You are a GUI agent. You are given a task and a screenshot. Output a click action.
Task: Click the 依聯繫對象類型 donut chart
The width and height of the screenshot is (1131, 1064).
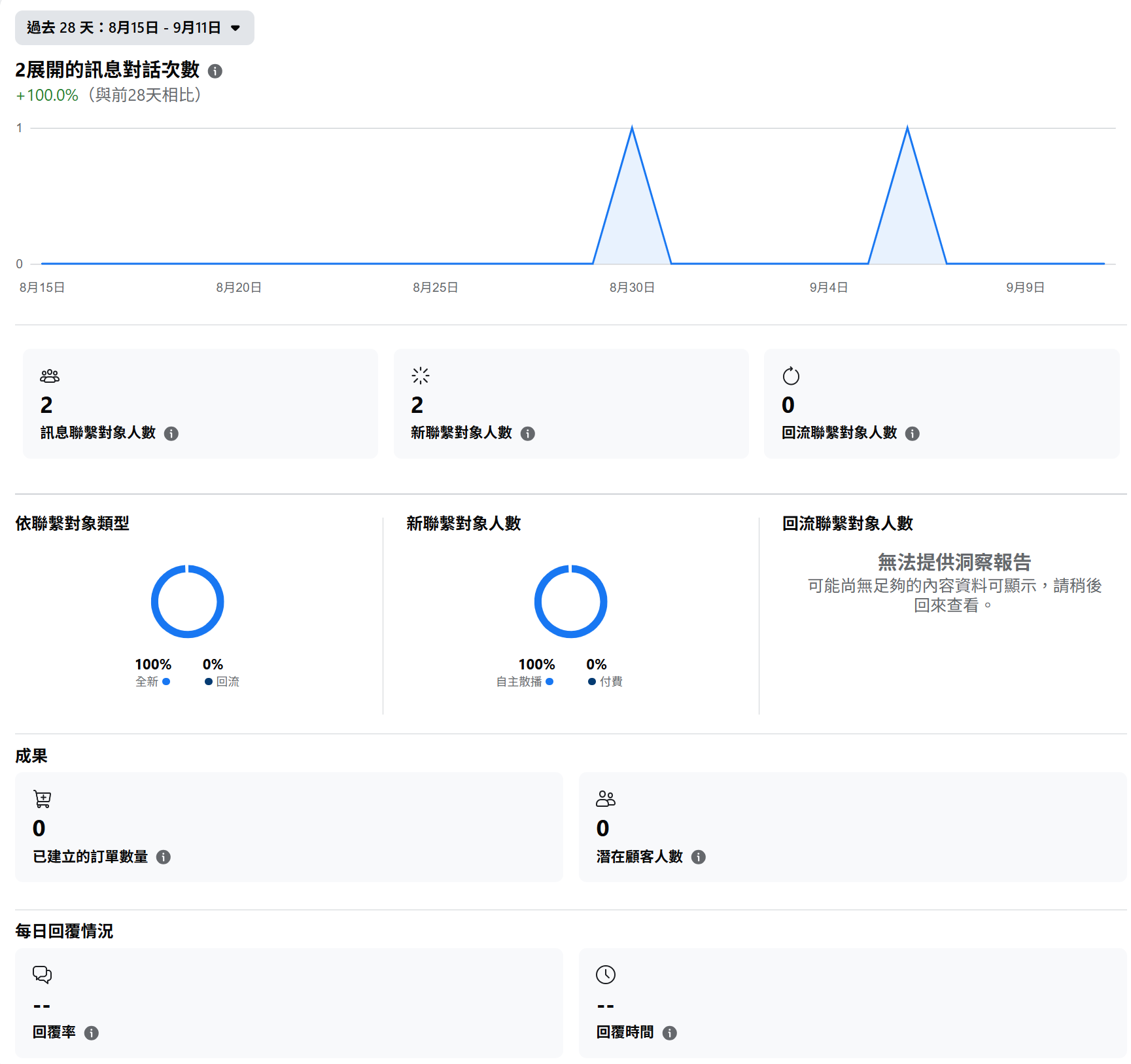[x=188, y=601]
